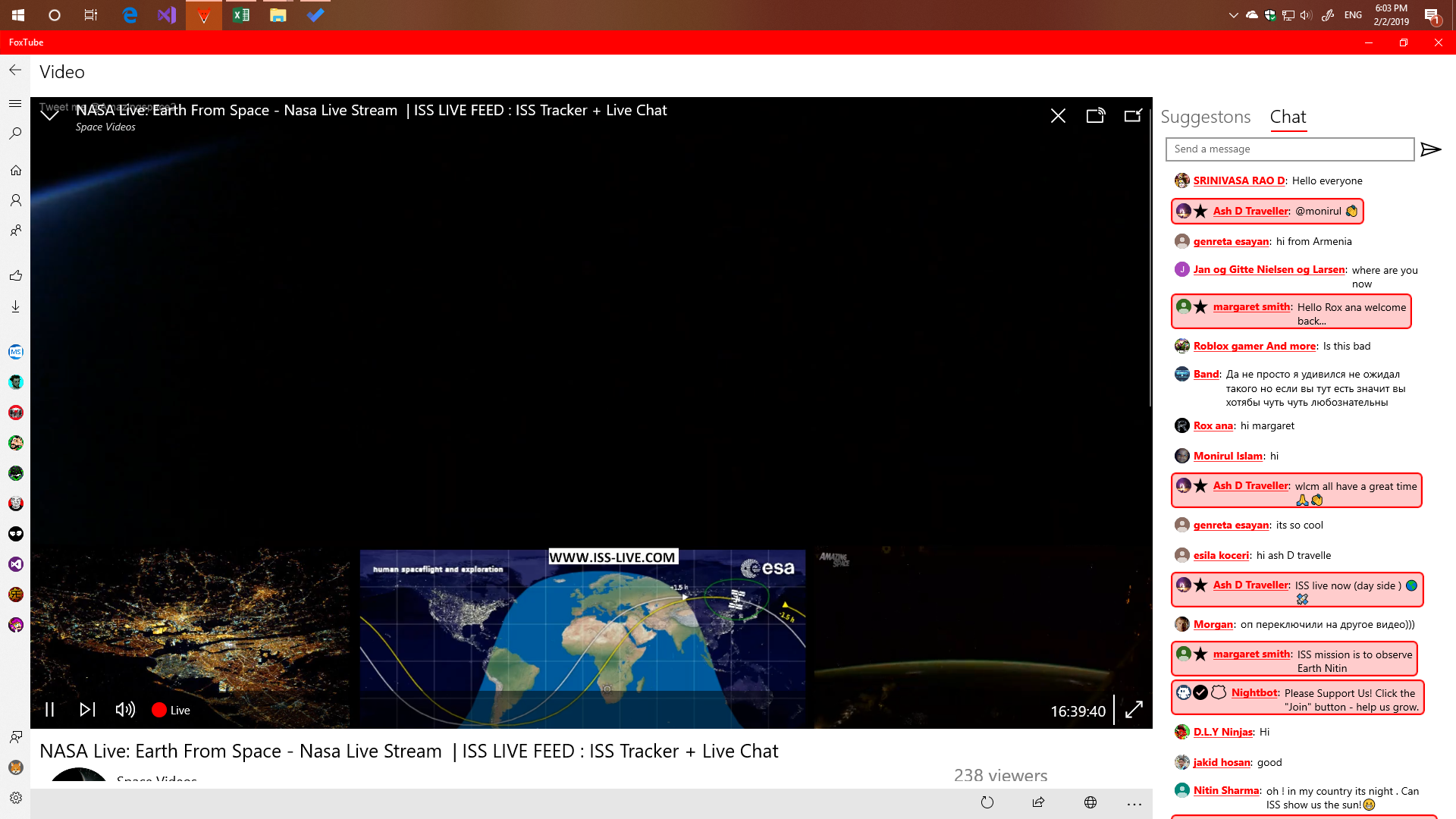This screenshot has width=1456, height=819.
Task: Open search in sidebar
Action: [x=15, y=133]
